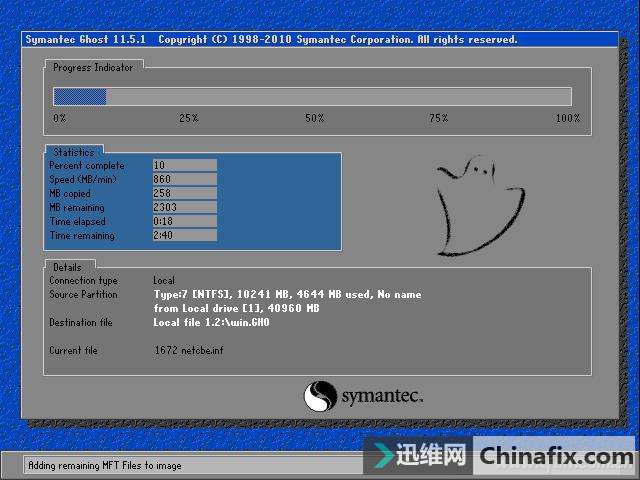Click the Current file label
640x480 pixels.
[x=73, y=350]
